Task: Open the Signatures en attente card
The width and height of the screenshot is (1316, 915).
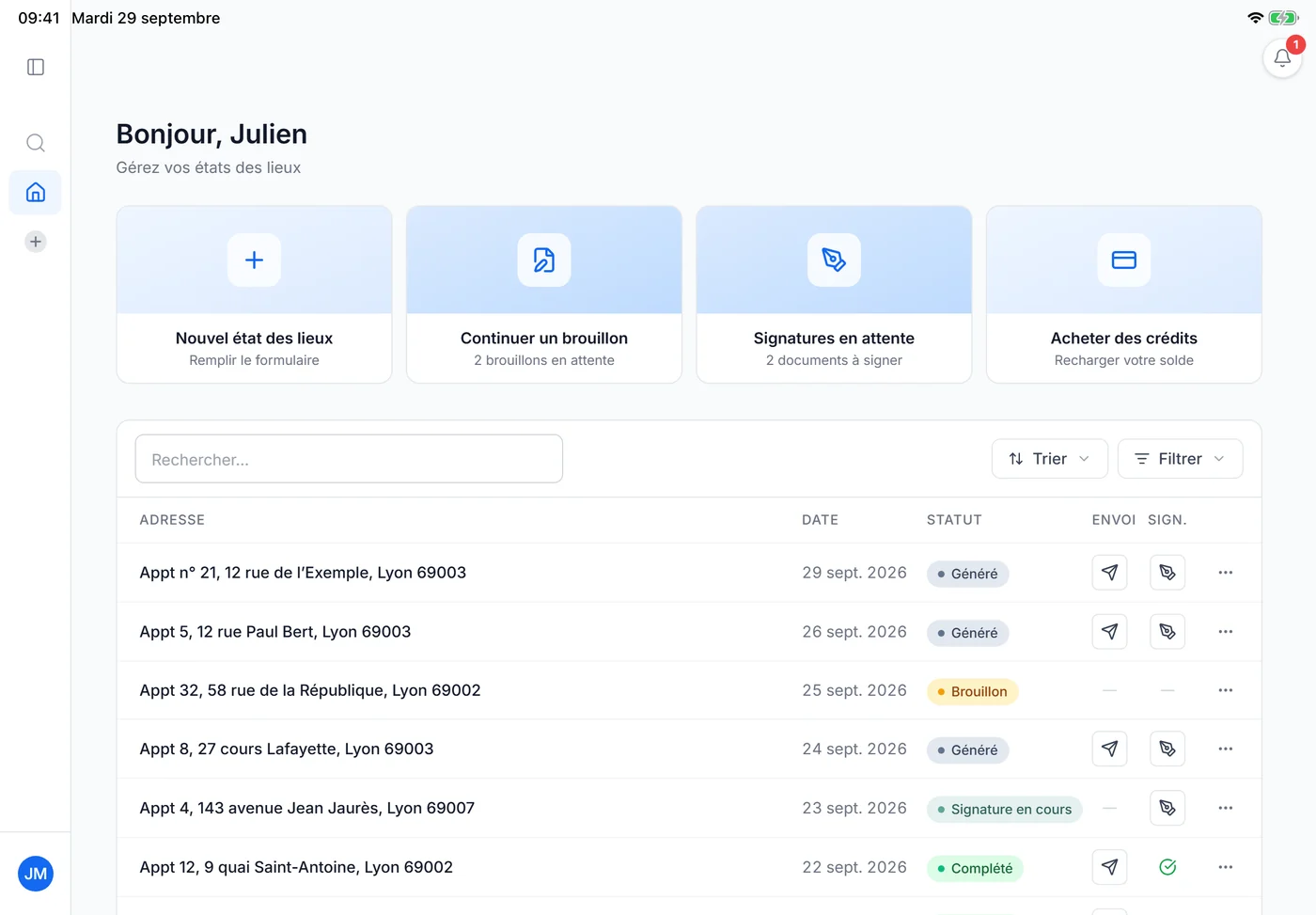Action: click(834, 294)
